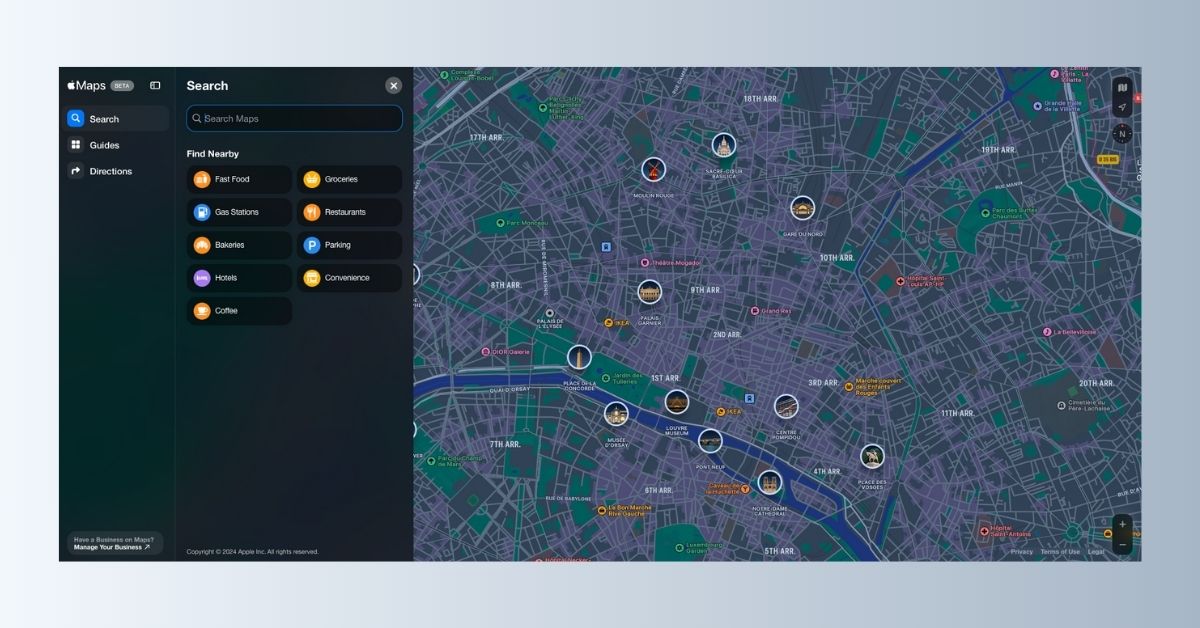
Task: Click the 18TH ARR. district label
Action: [761, 99]
